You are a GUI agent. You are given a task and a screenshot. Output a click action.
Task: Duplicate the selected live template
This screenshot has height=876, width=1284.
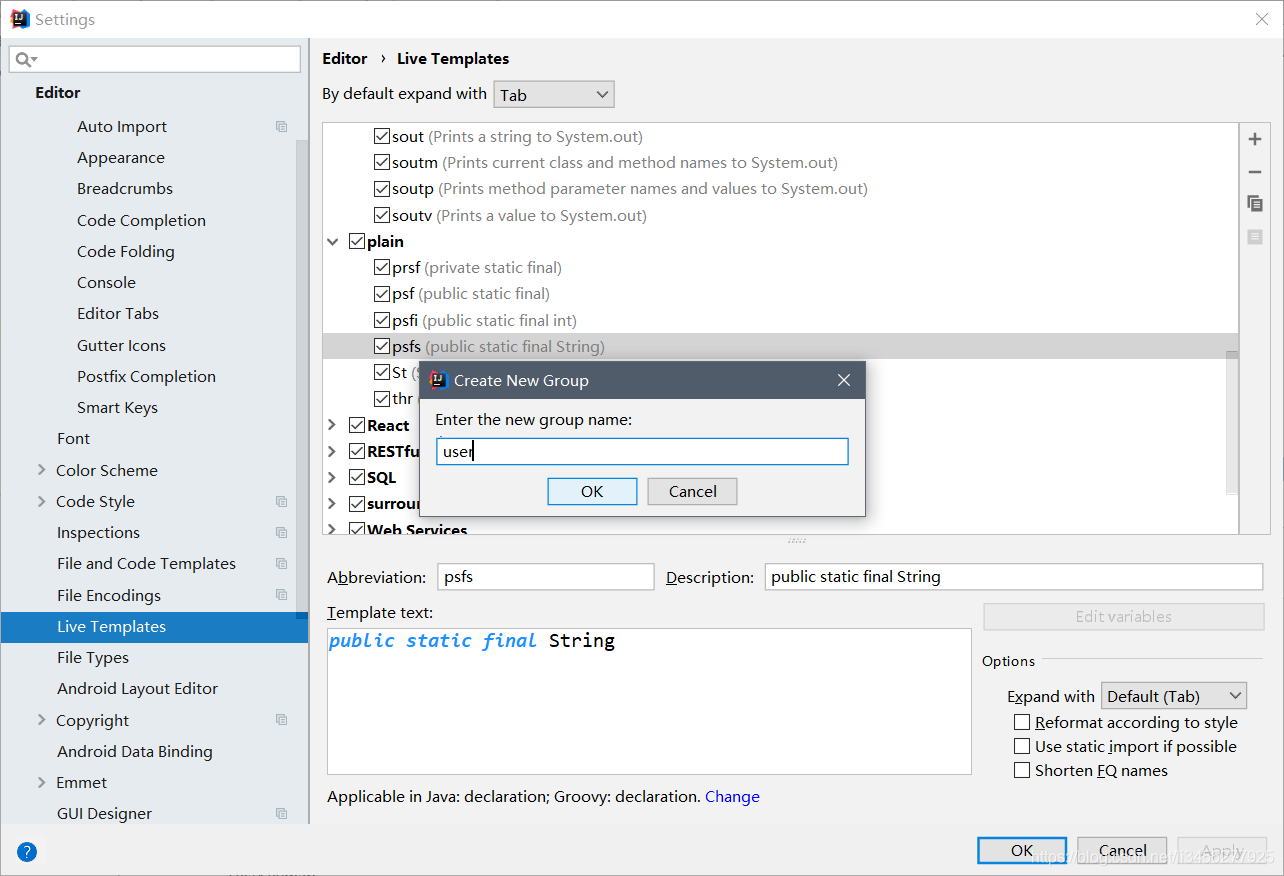tap(1255, 203)
